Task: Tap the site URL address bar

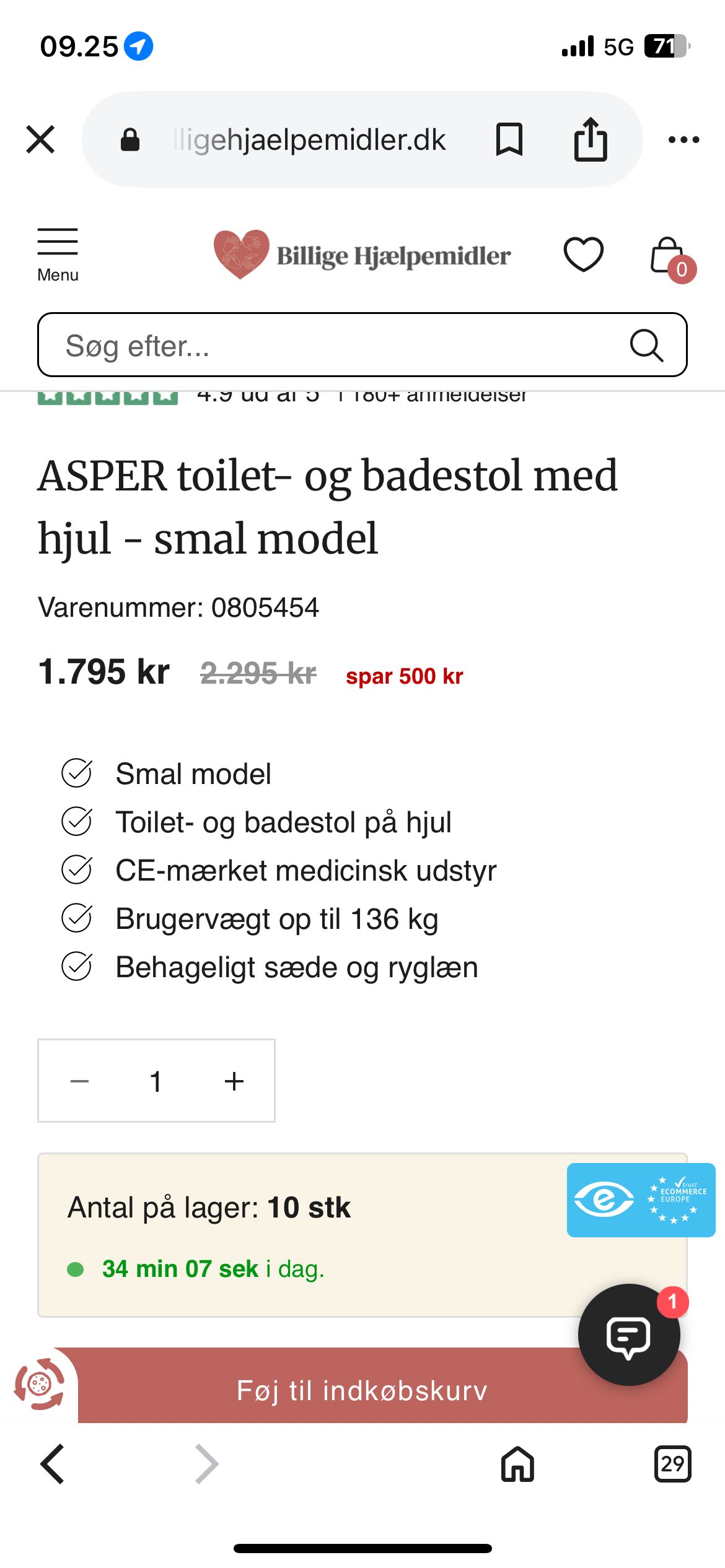Action: point(310,140)
